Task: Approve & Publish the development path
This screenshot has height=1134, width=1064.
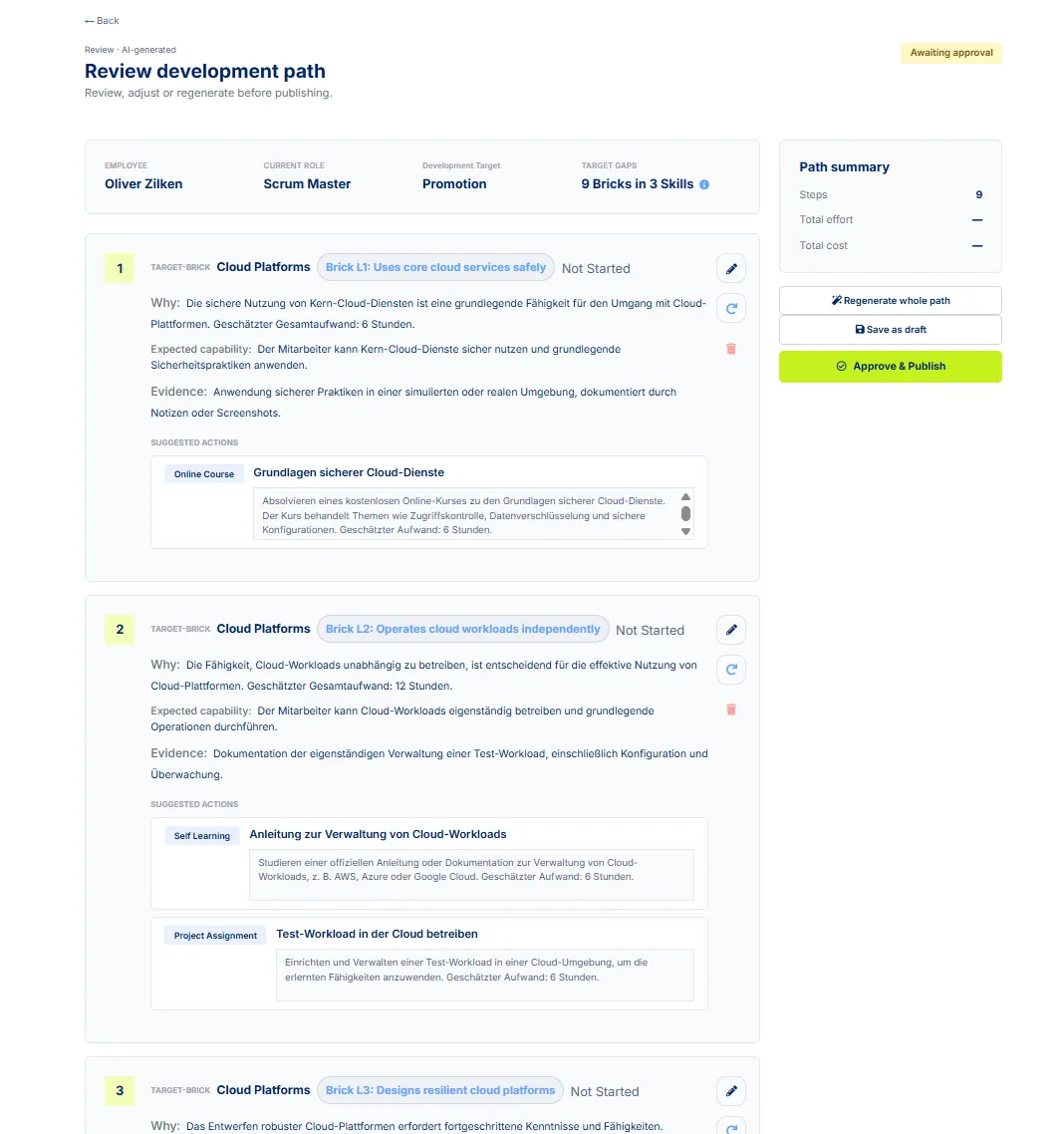Action: click(x=891, y=366)
